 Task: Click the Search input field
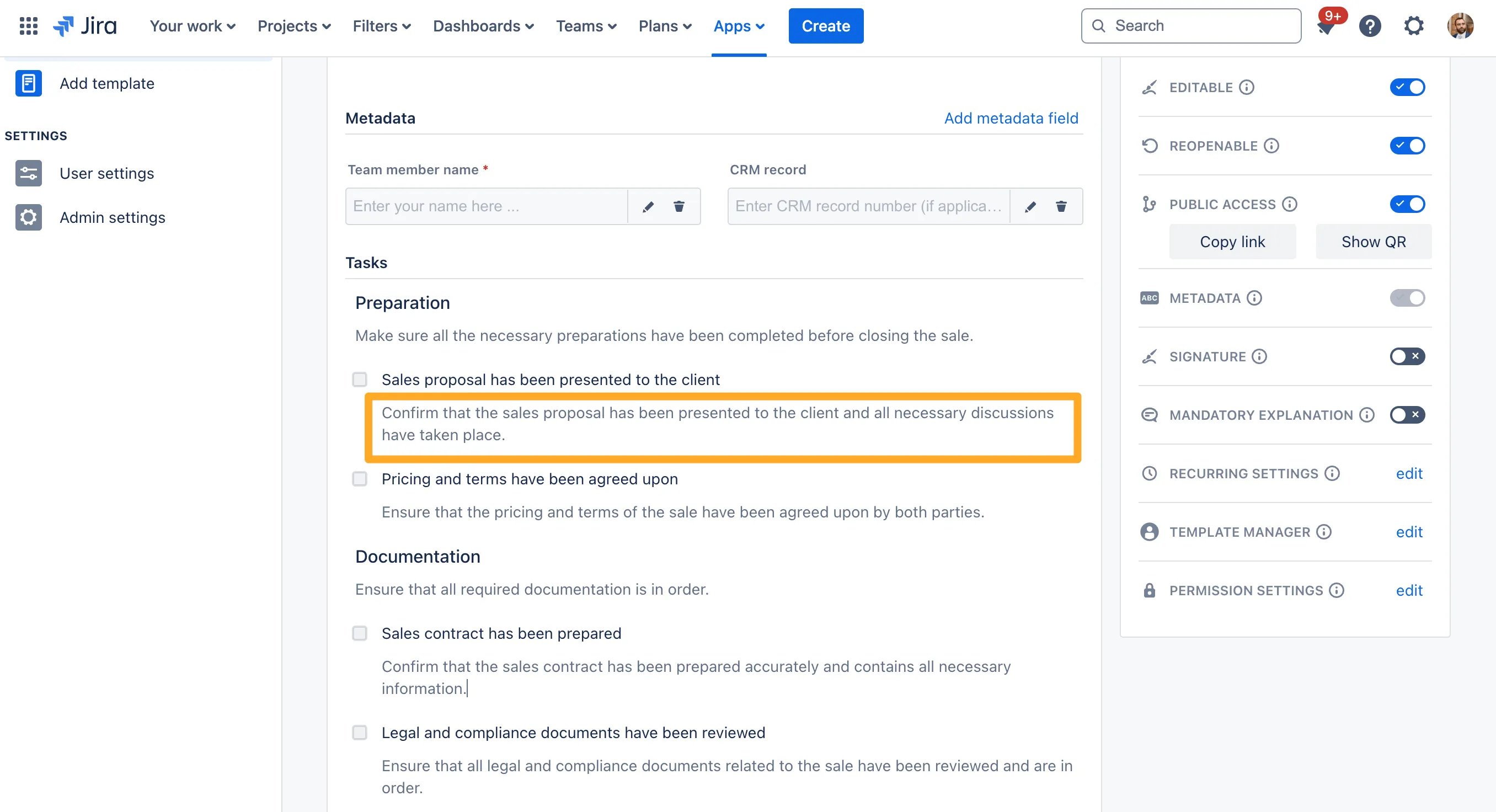click(x=1190, y=26)
